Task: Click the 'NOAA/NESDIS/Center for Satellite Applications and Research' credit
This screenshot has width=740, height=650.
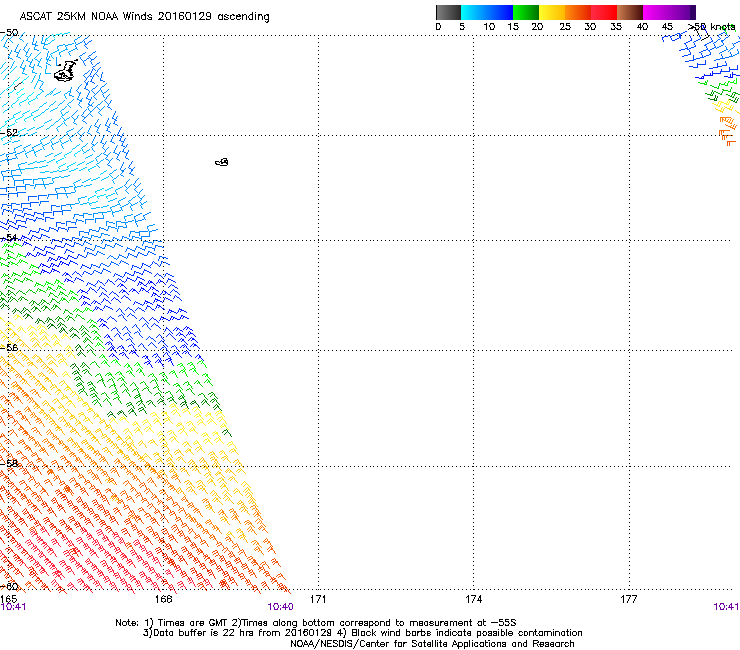Action: pyautogui.click(x=432, y=644)
